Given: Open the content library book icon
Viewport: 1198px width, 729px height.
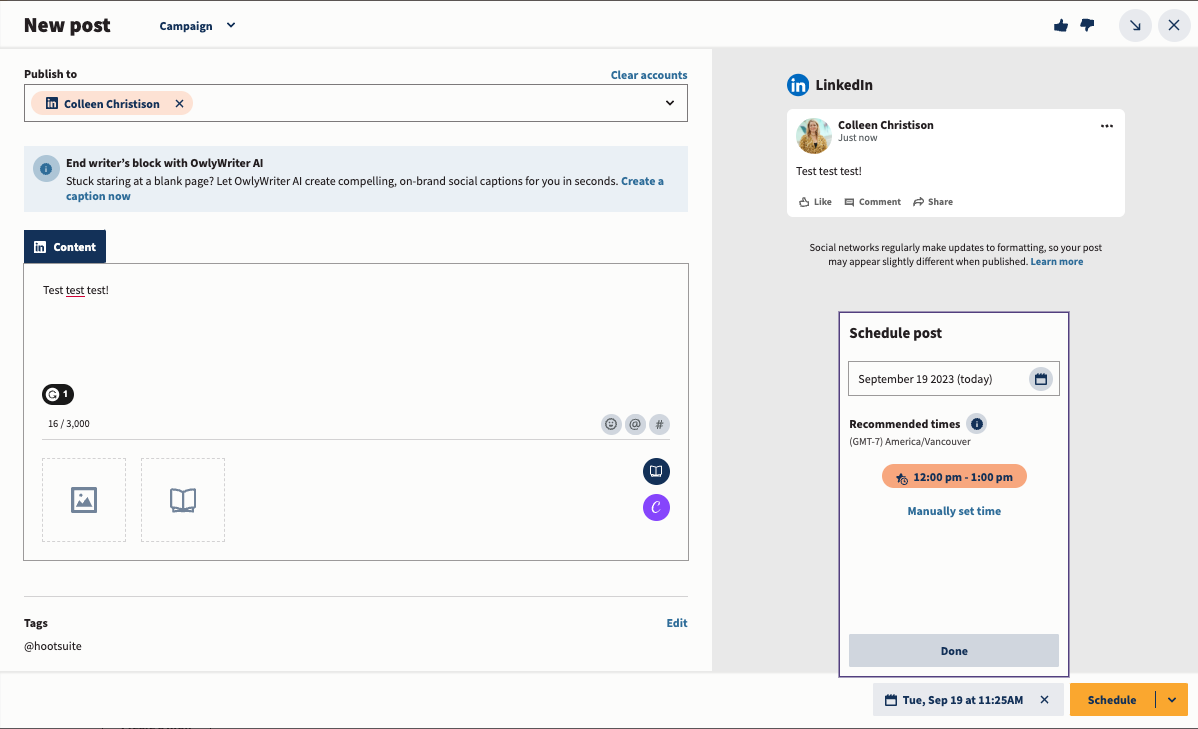Looking at the screenshot, I should tap(656, 472).
